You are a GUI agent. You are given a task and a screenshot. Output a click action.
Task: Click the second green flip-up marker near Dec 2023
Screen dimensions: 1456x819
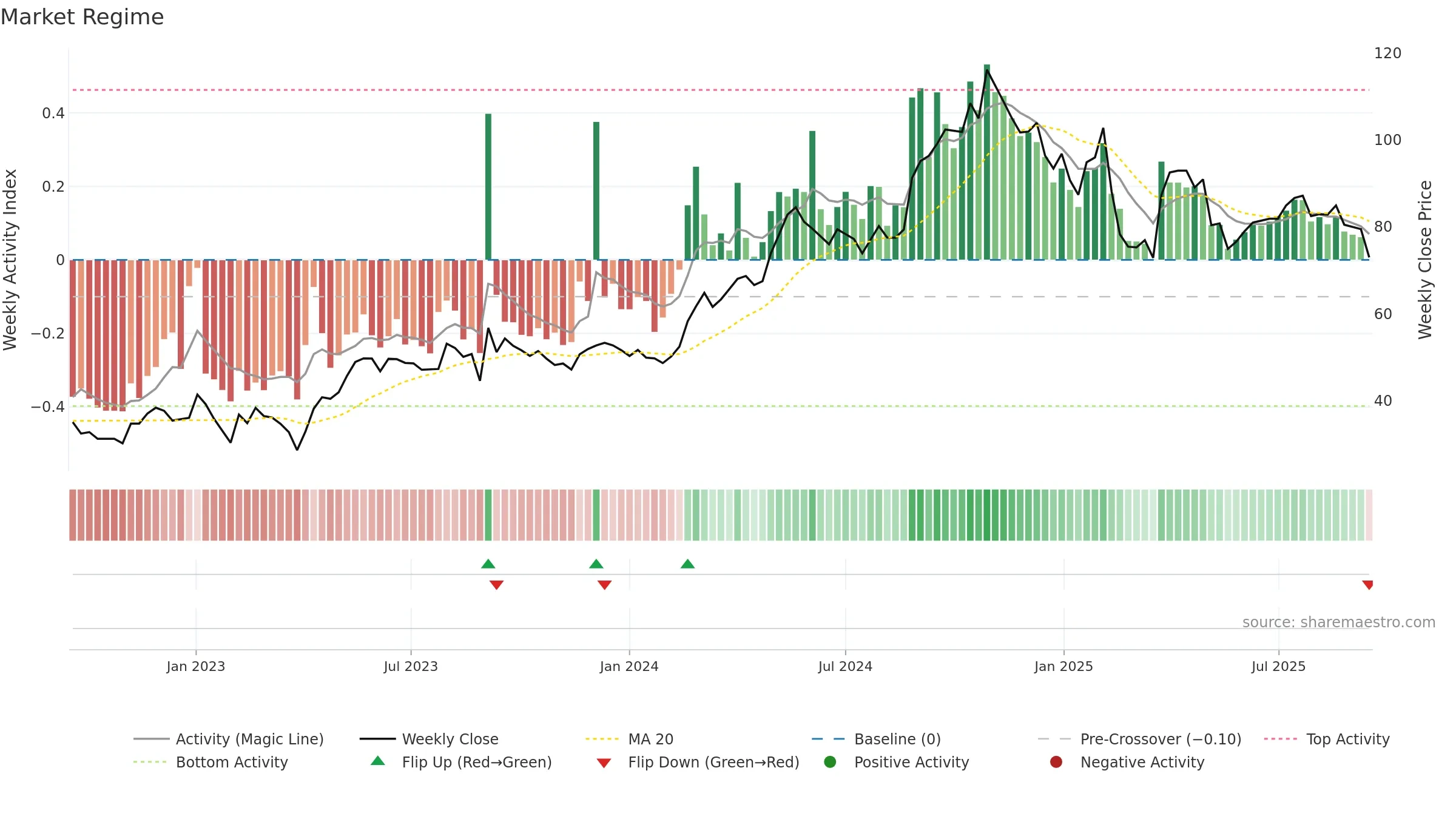(596, 564)
